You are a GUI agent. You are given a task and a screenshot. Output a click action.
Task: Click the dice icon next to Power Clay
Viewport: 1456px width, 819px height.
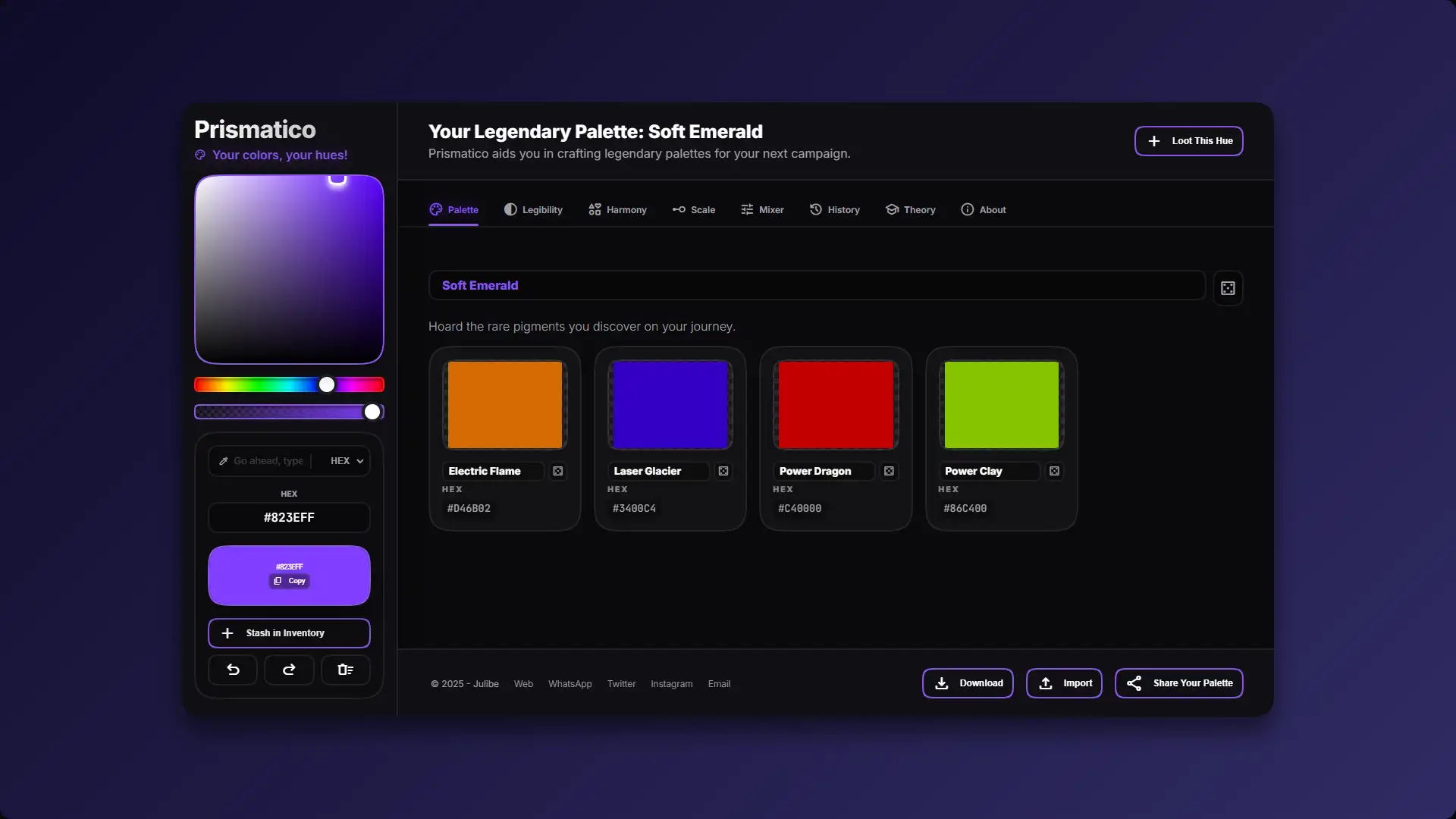pyautogui.click(x=1054, y=471)
